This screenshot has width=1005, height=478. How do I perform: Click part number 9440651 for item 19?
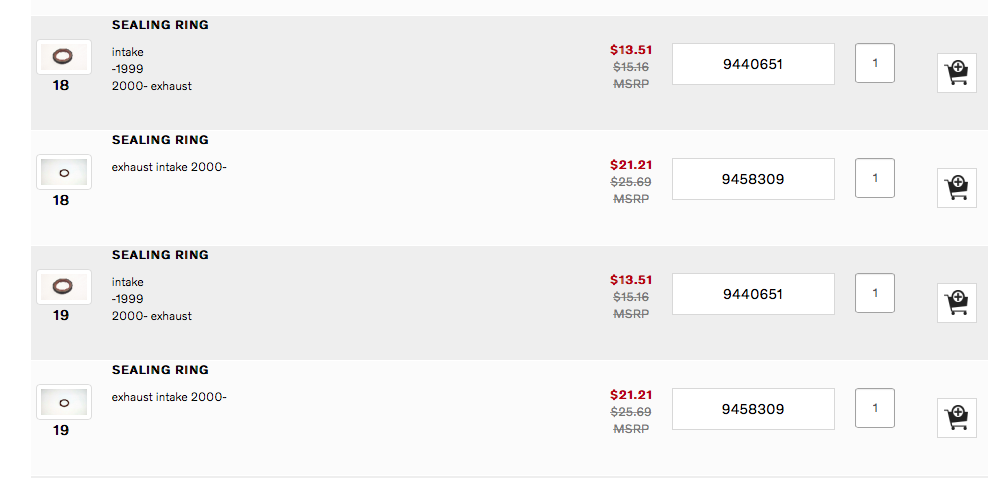click(753, 294)
